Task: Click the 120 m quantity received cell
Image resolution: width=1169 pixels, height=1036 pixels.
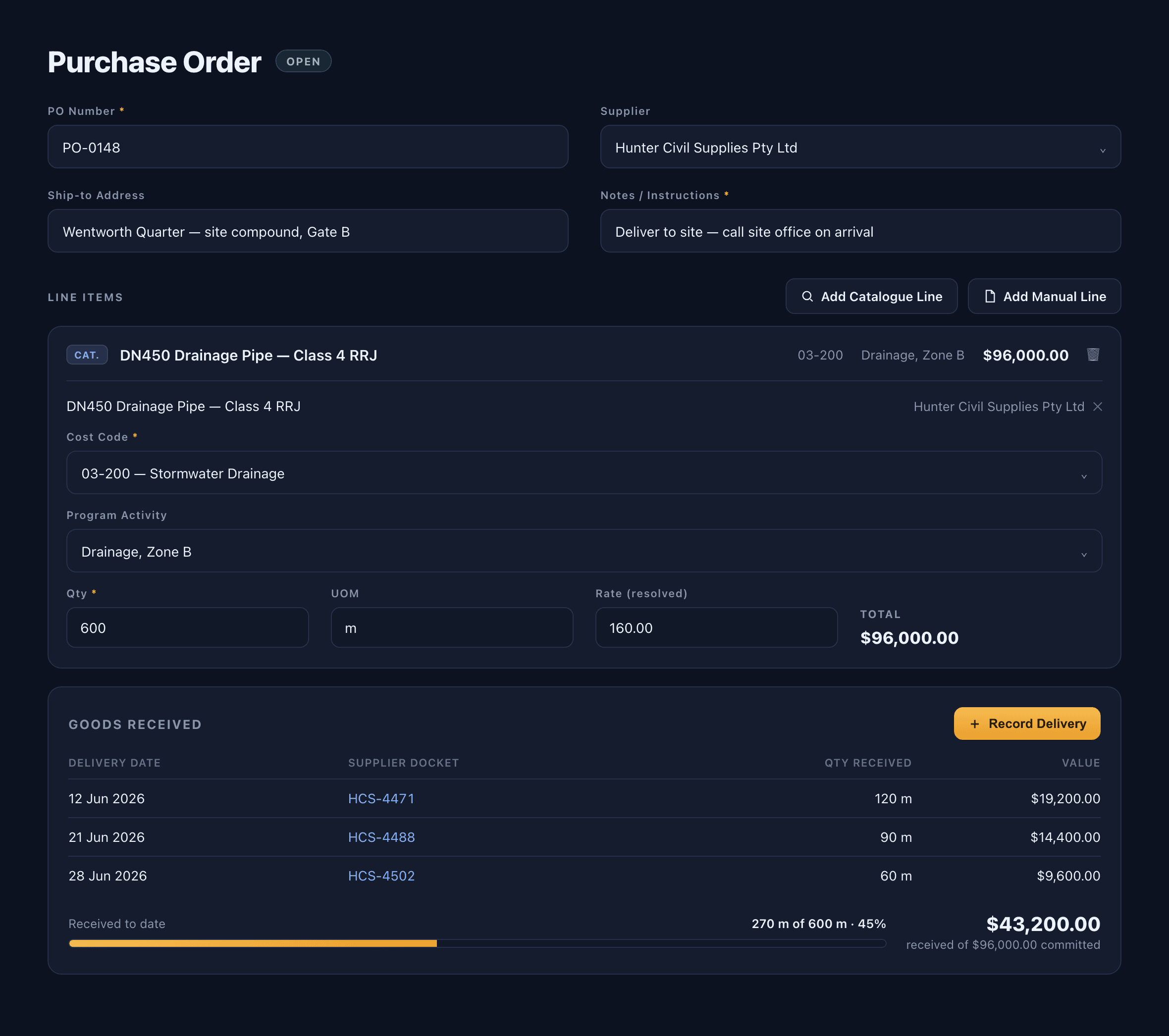Action: tap(893, 799)
